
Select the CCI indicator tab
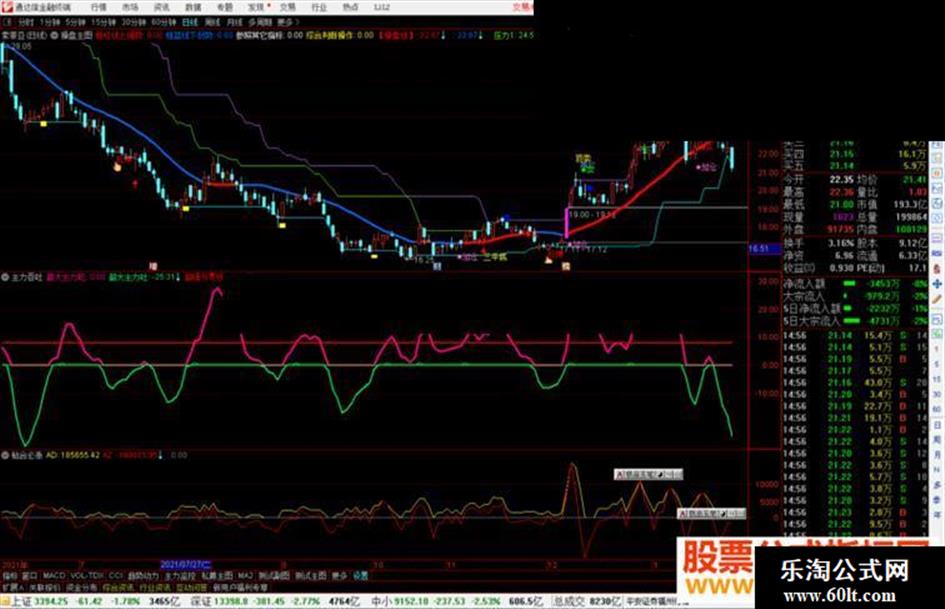coord(116,576)
